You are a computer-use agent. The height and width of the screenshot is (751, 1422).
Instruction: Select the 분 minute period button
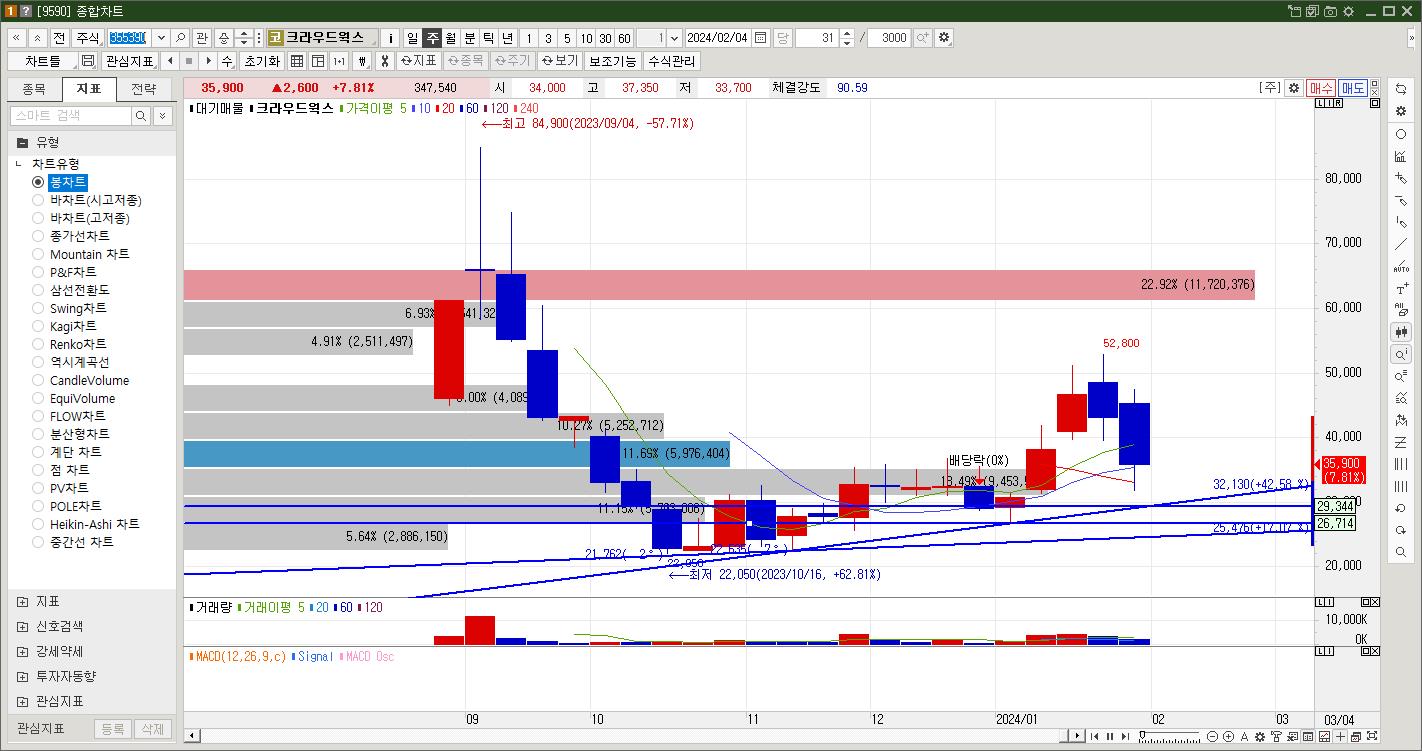[x=470, y=38]
